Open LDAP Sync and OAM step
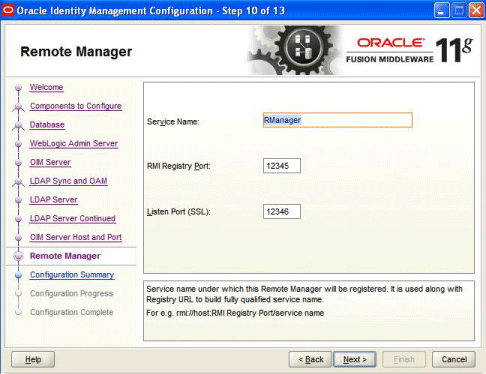The image size is (486, 374). (x=68, y=181)
